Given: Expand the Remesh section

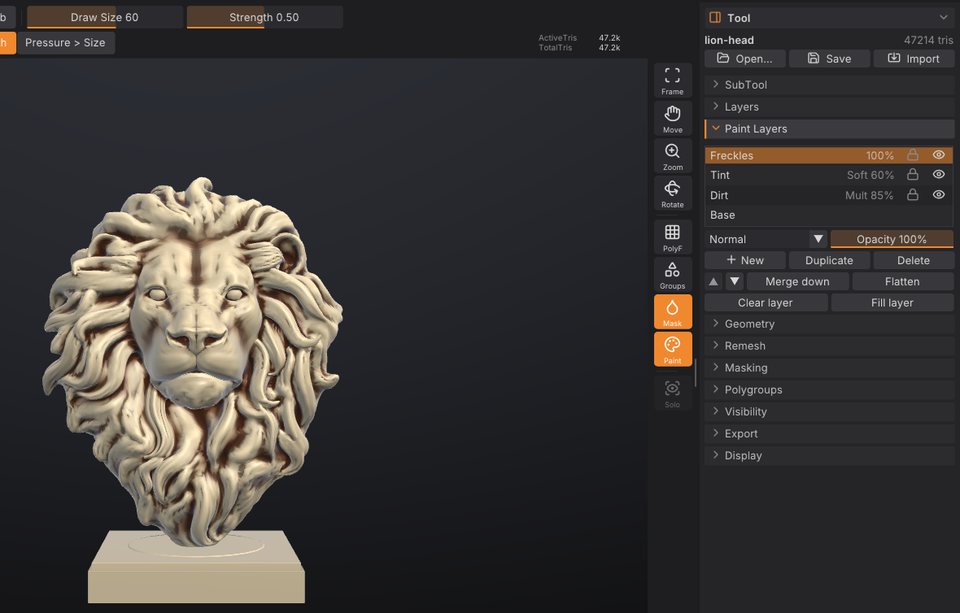Looking at the screenshot, I should coord(830,346).
